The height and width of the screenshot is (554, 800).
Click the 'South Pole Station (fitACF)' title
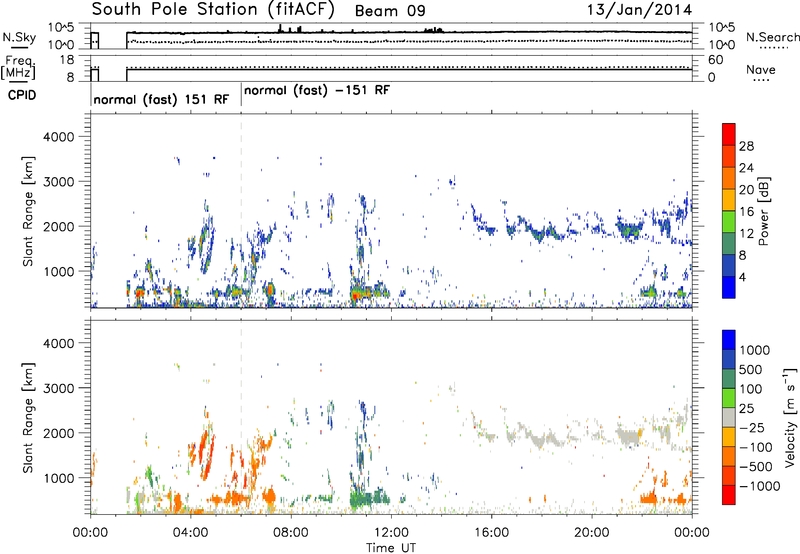tap(213, 10)
